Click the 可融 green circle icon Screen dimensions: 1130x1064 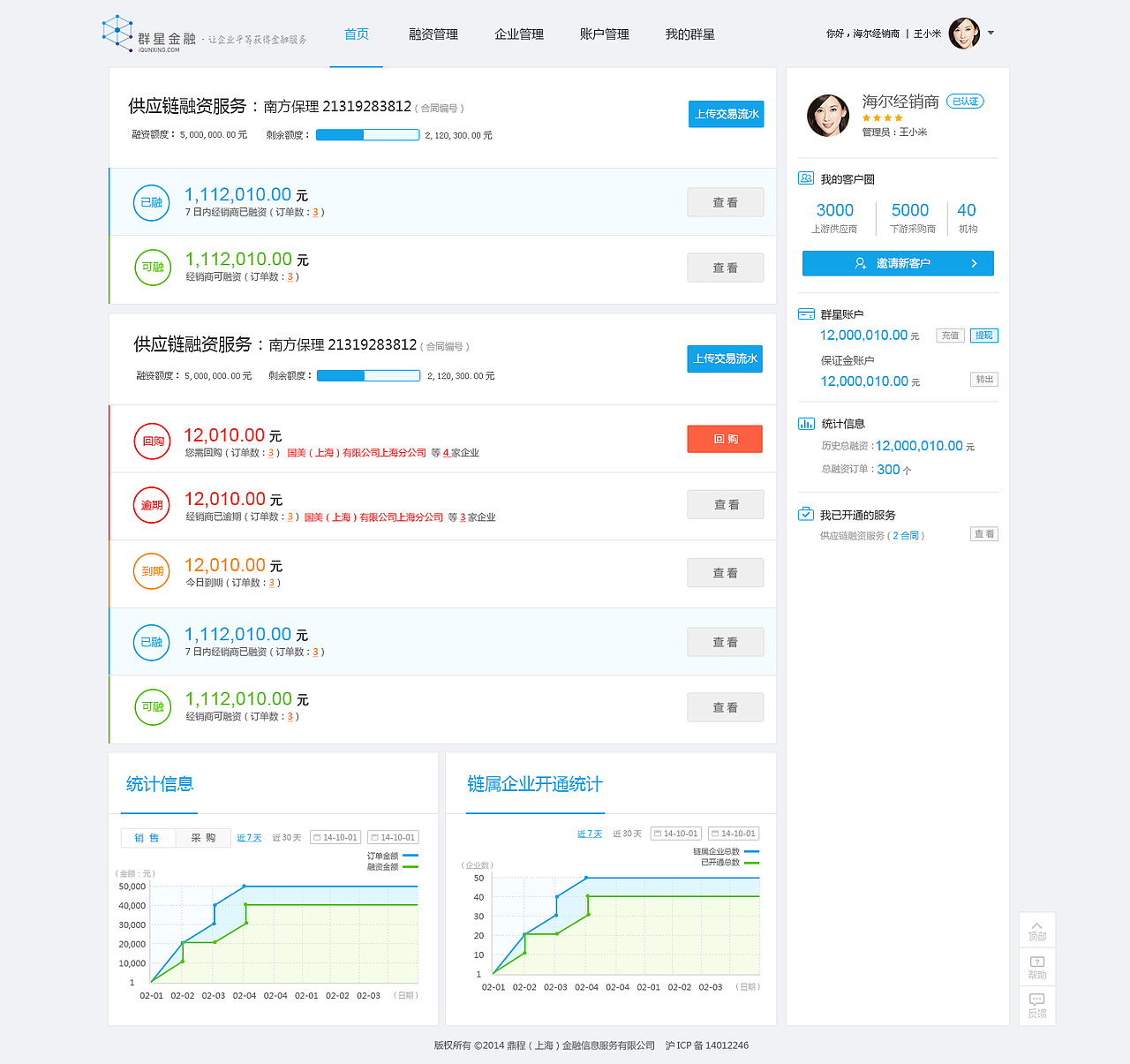pos(152,267)
